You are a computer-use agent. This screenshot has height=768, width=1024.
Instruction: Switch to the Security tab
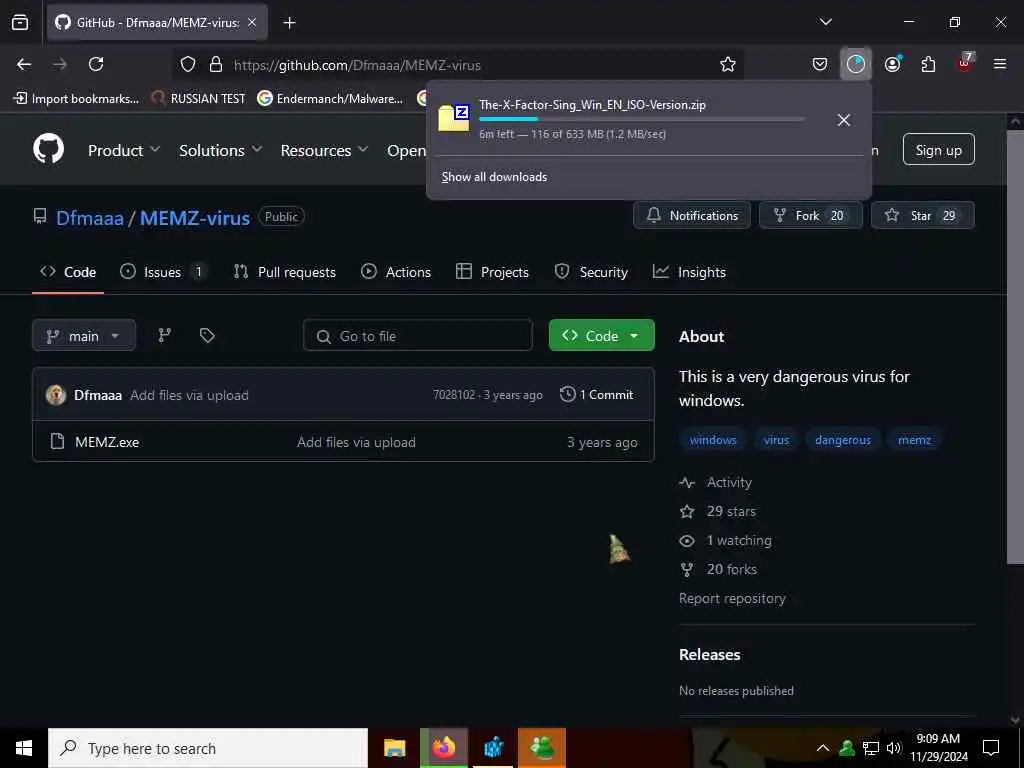point(591,272)
